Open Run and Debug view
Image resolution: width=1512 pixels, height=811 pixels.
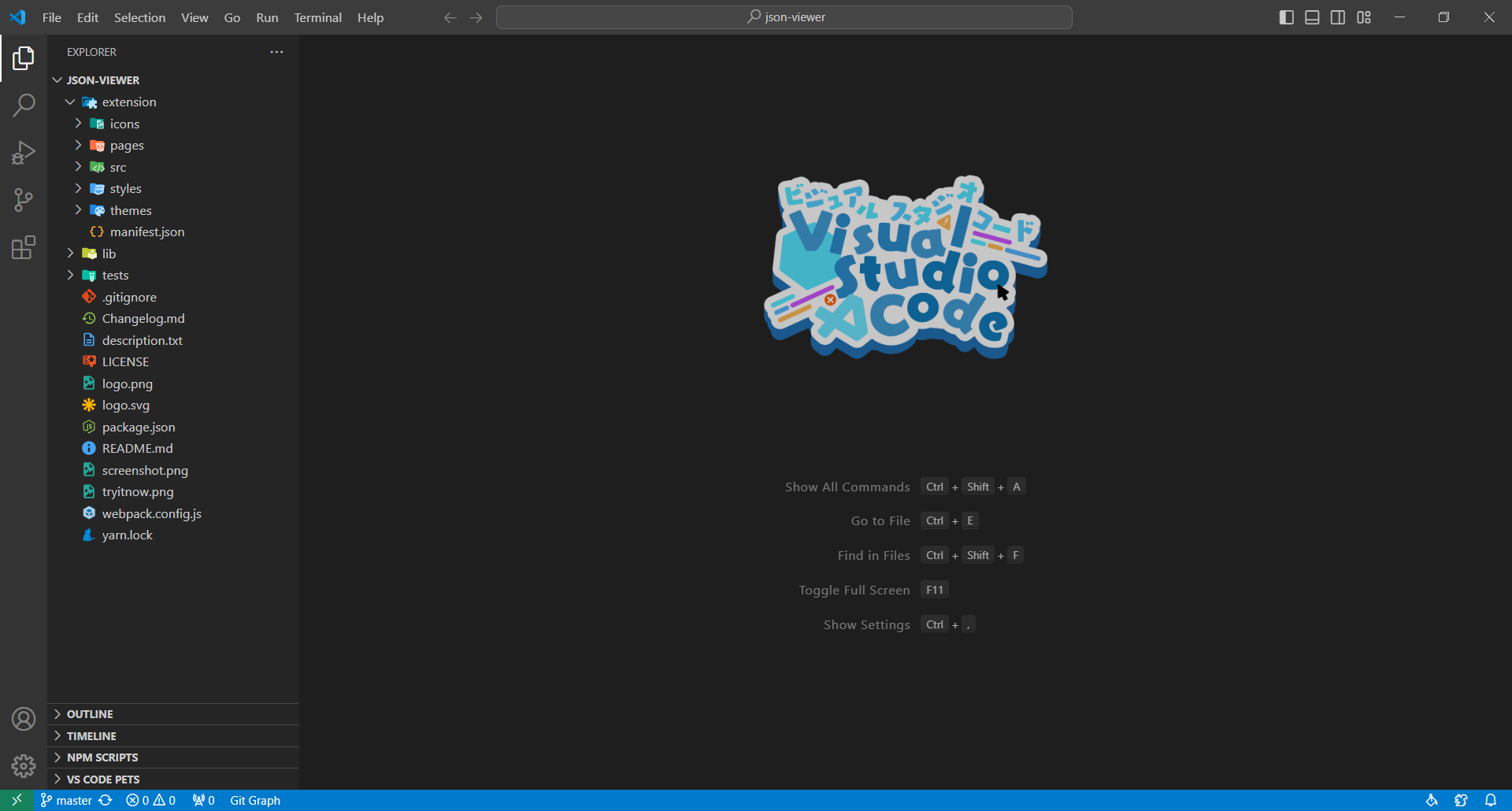click(x=24, y=153)
